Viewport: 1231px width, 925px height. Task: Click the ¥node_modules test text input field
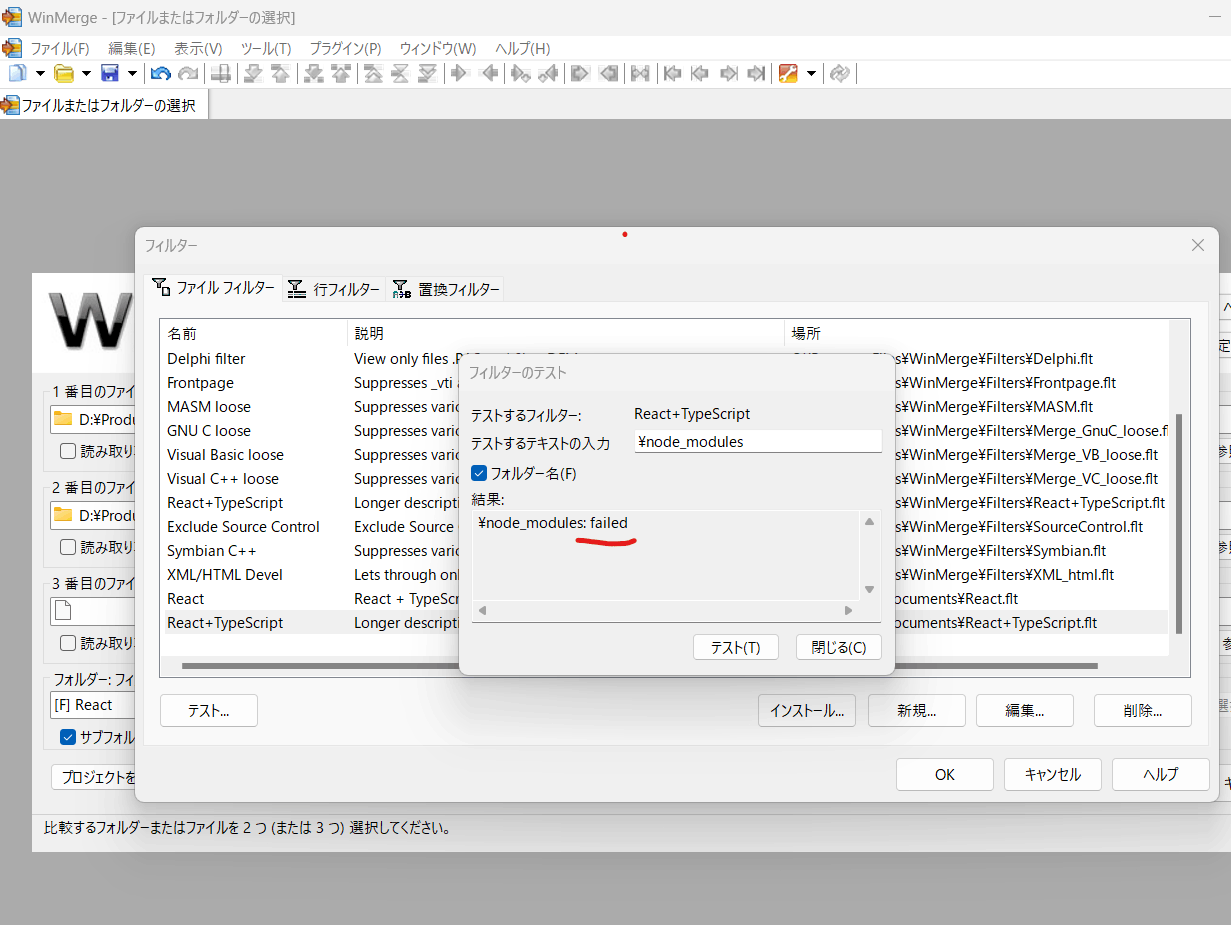[x=758, y=441]
